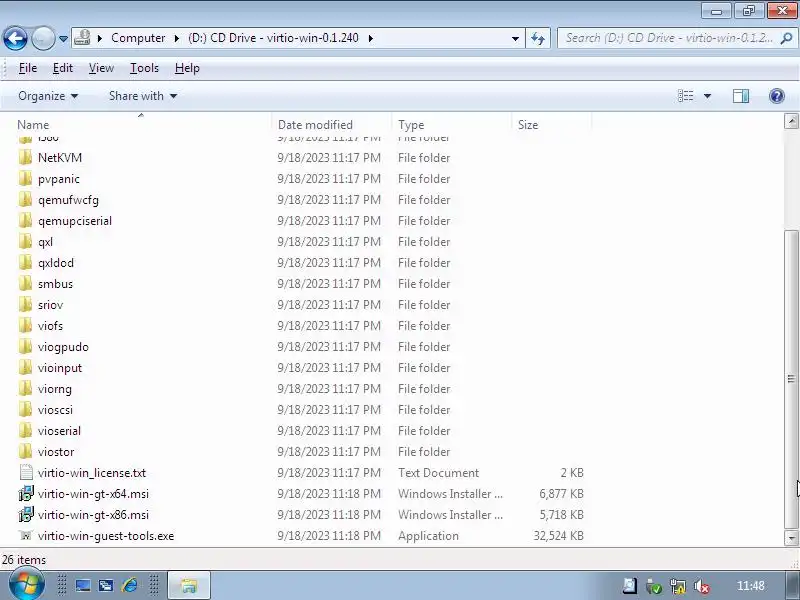Click the Explorer window taskbar button

tap(189, 585)
